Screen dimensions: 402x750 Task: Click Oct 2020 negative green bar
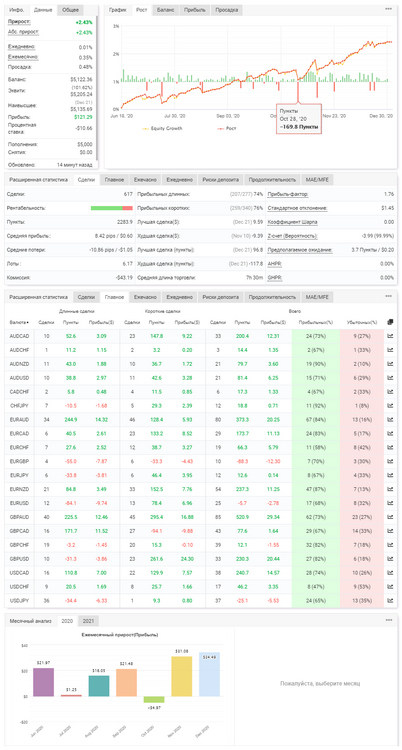tap(154, 699)
